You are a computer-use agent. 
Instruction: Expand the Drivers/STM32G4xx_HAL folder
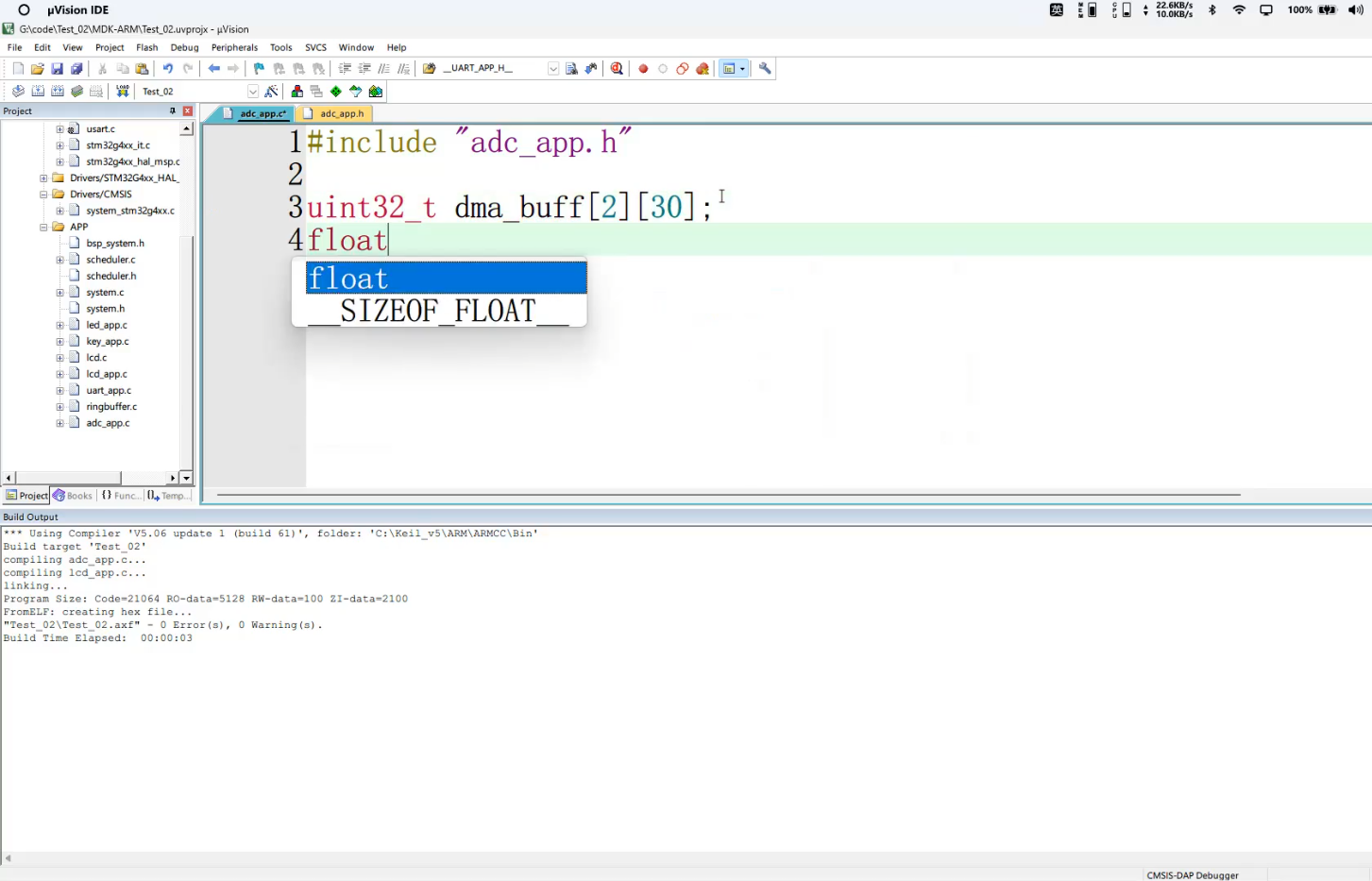pos(43,178)
